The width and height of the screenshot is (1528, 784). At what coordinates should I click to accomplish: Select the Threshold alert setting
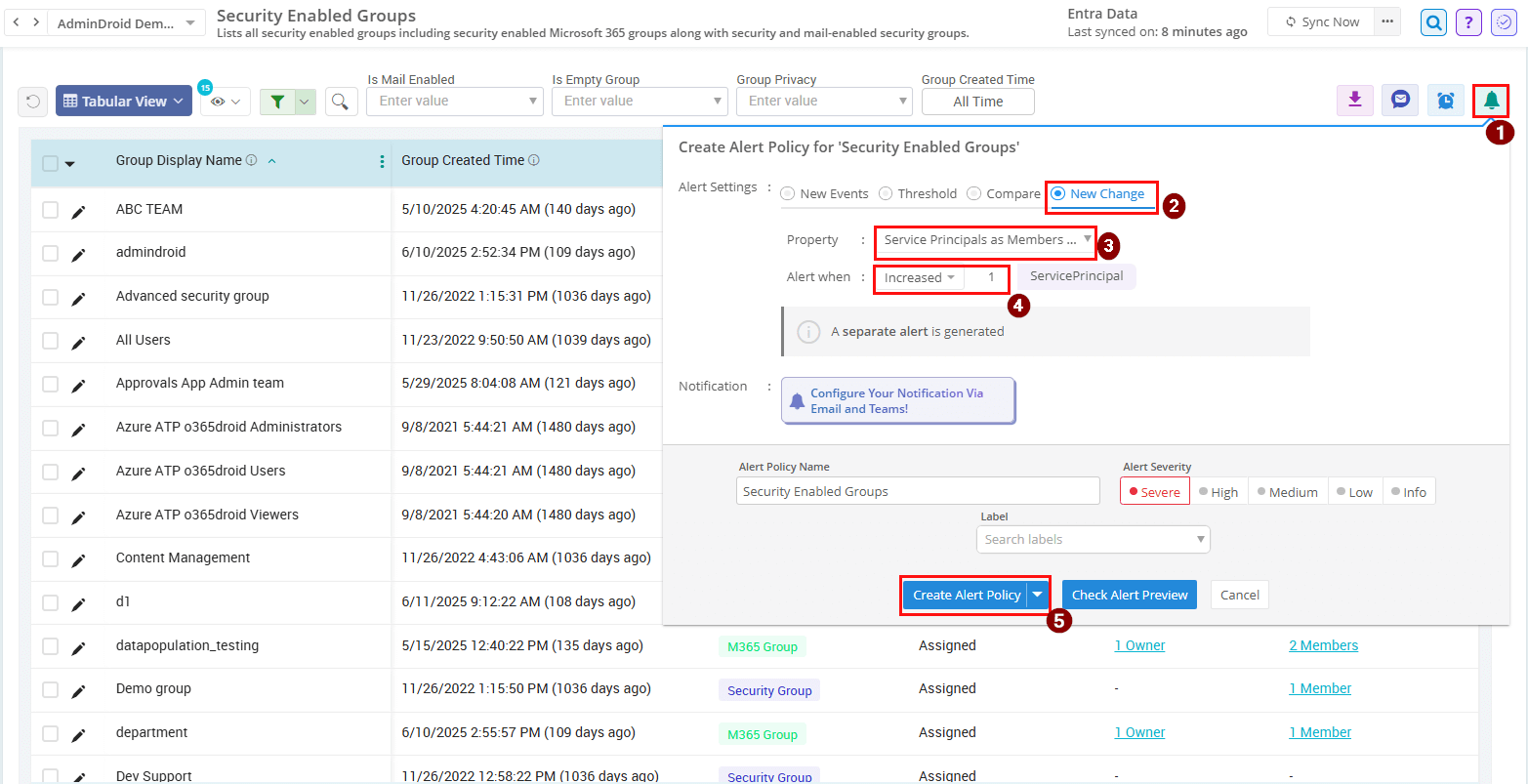click(x=886, y=192)
